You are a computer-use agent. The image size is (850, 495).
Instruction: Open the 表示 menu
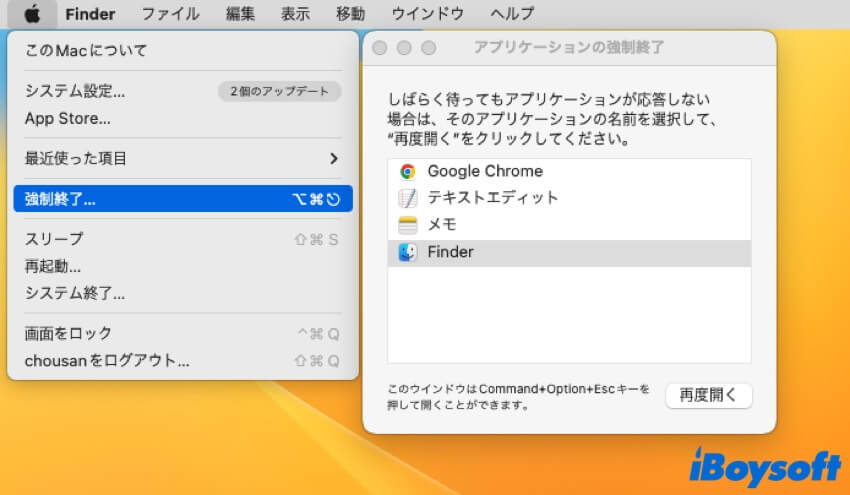click(295, 14)
